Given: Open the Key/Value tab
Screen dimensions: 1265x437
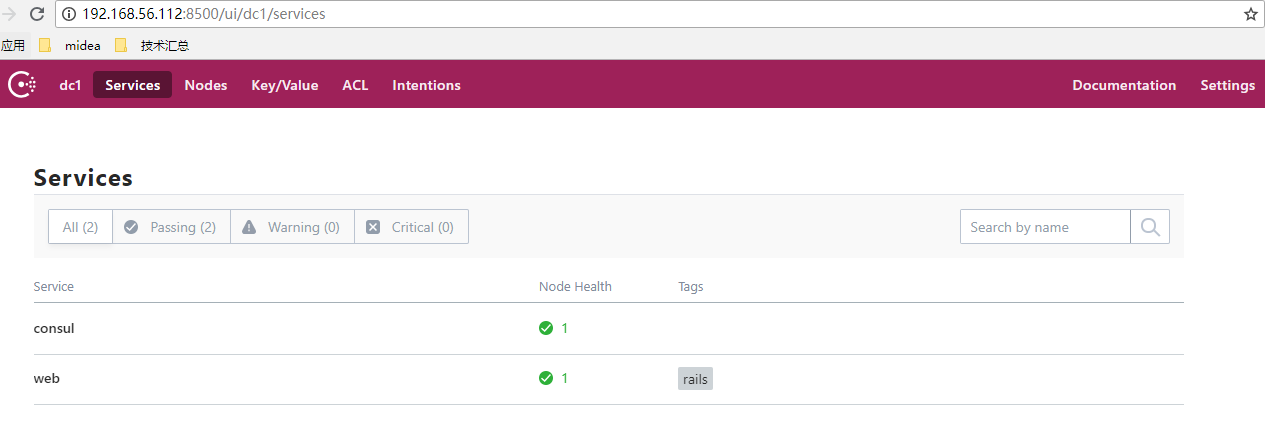Looking at the screenshot, I should click(x=284, y=85).
